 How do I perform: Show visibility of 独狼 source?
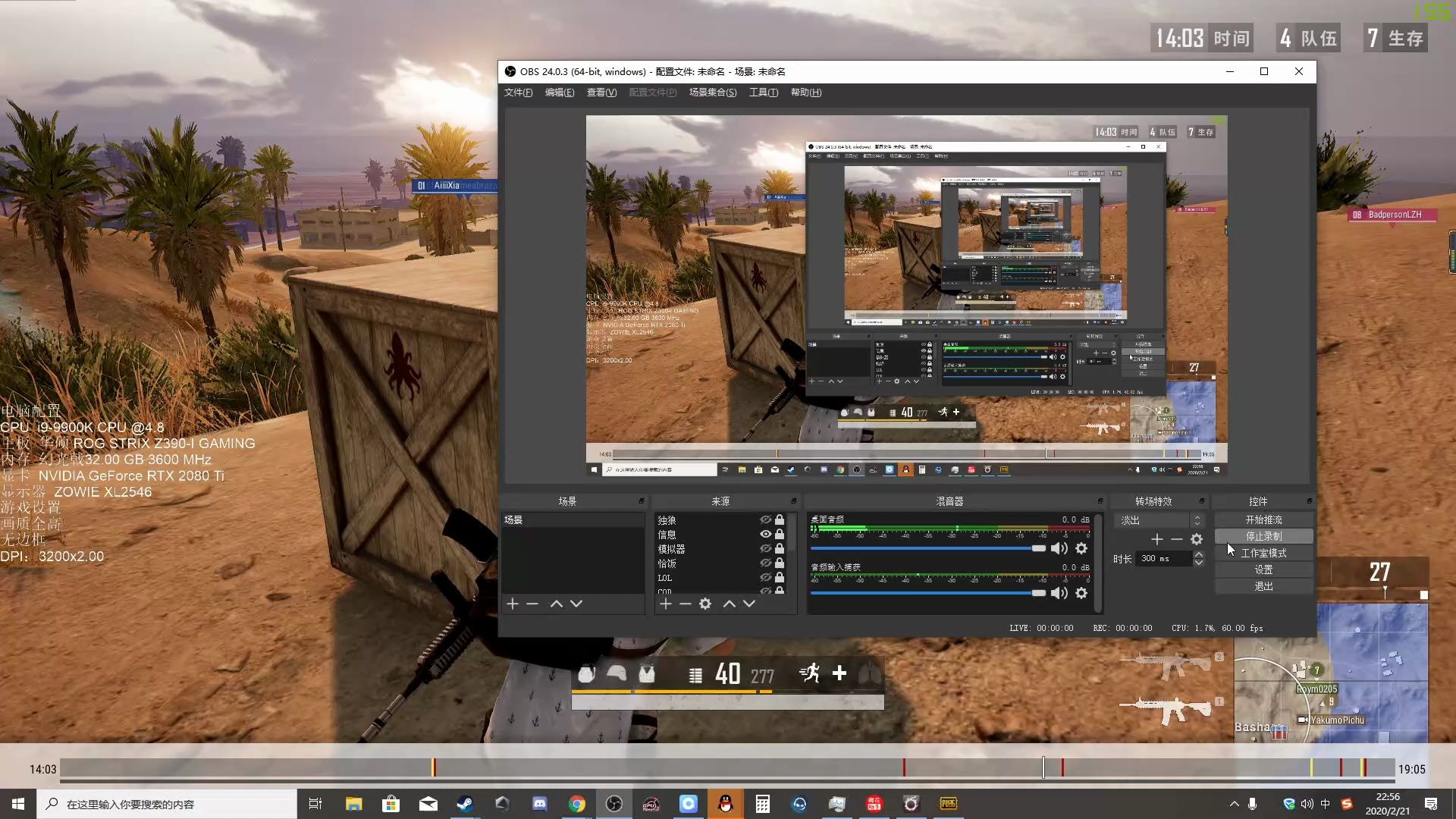(x=765, y=520)
